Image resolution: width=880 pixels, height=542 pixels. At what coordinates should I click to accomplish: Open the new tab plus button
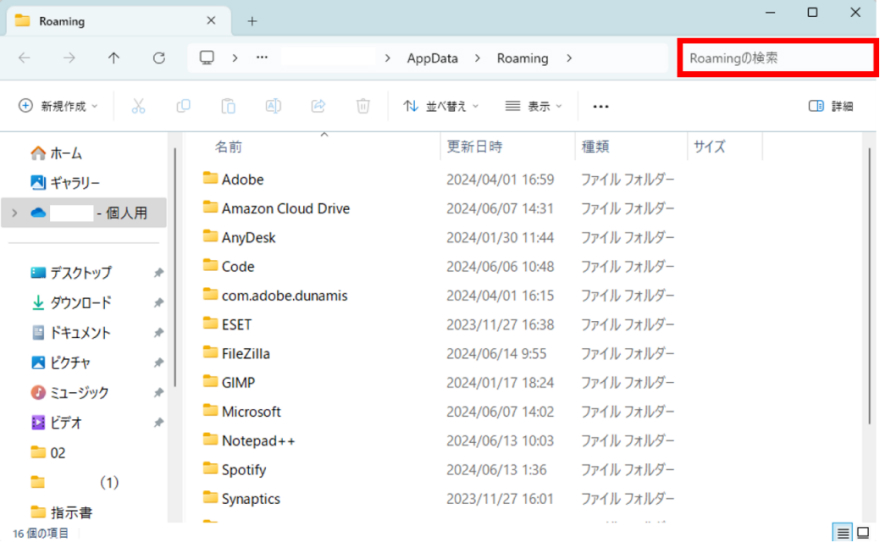click(252, 21)
